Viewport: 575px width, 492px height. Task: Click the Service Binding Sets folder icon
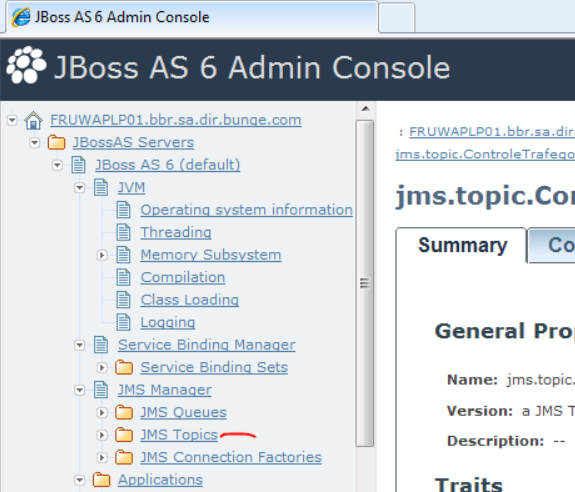pyautogui.click(x=124, y=367)
